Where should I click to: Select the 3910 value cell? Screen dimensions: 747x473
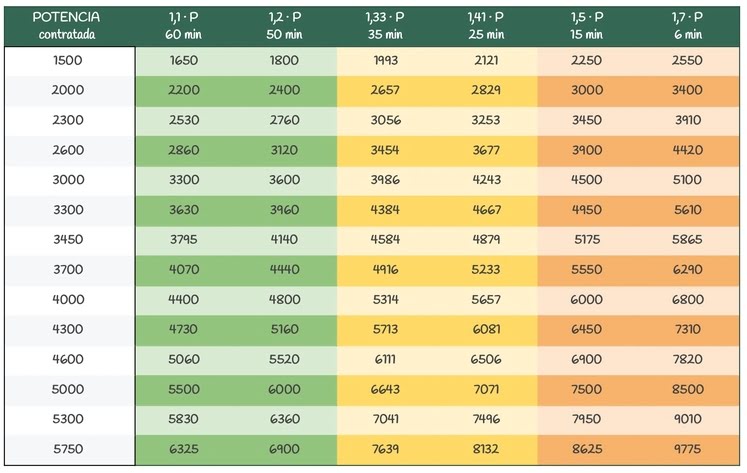pyautogui.click(x=687, y=120)
